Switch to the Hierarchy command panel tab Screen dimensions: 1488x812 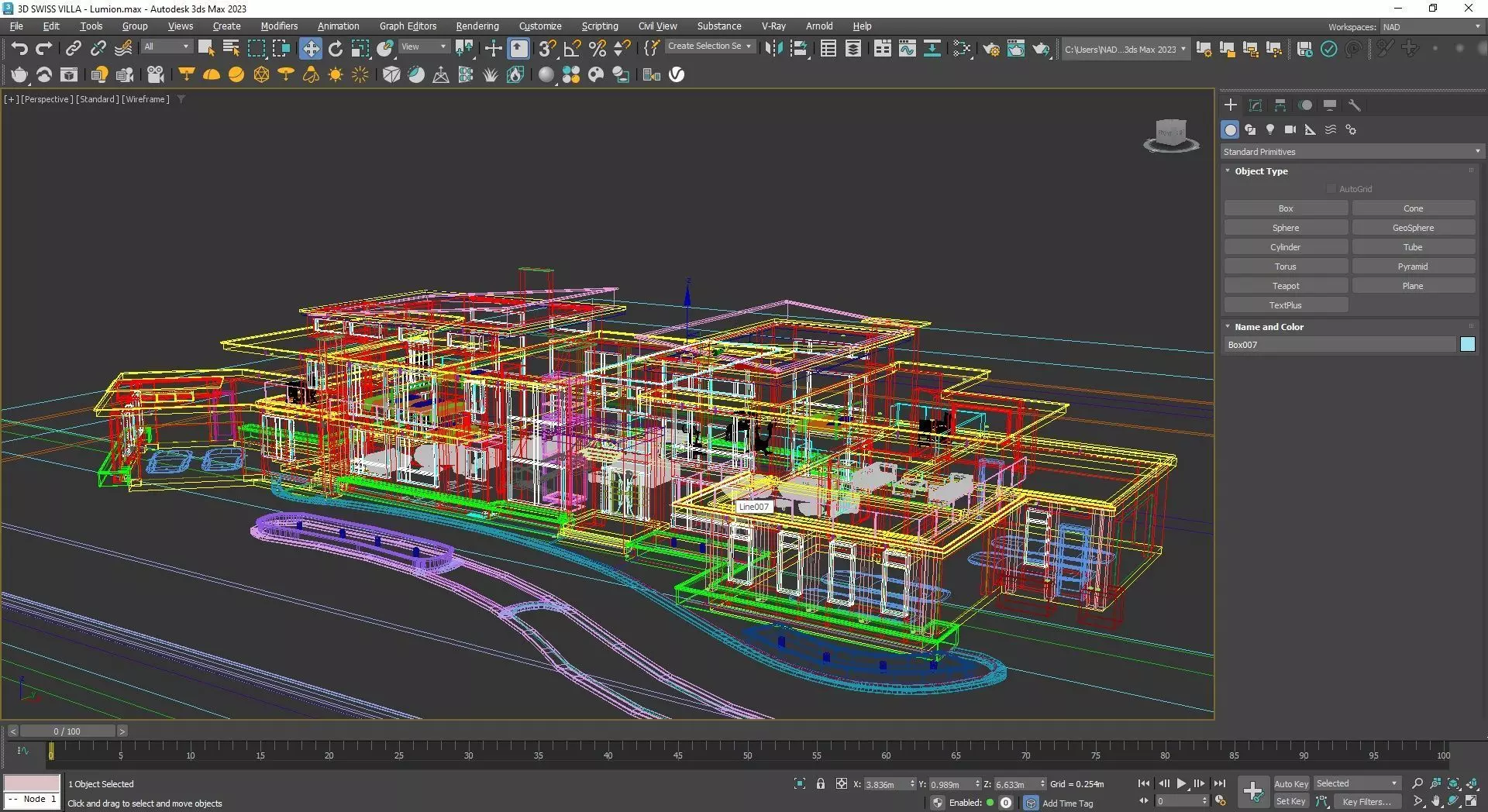coord(1280,105)
